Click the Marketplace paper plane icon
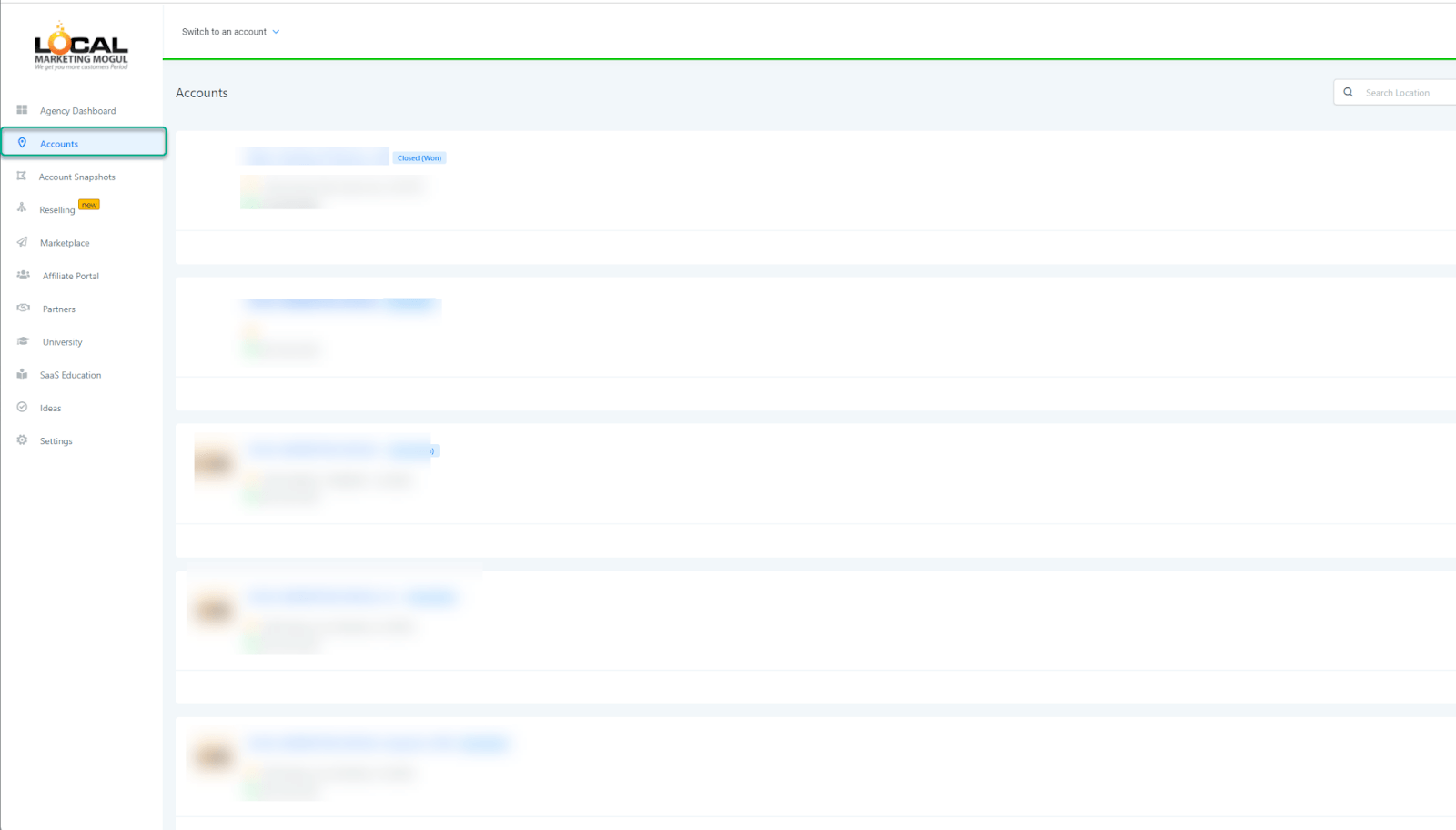The height and width of the screenshot is (830, 1456). point(22,242)
